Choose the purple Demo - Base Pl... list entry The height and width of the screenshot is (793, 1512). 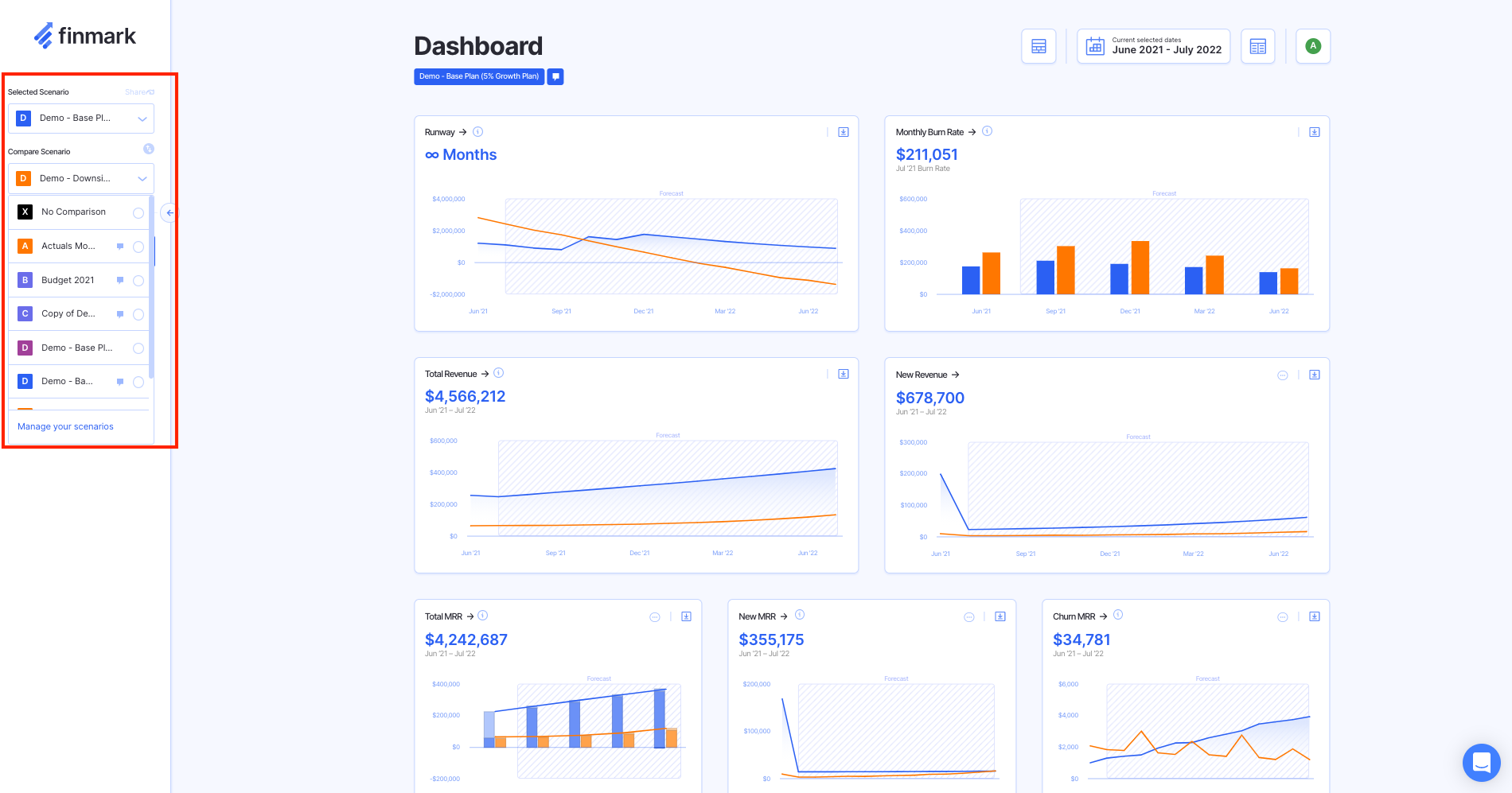76,348
